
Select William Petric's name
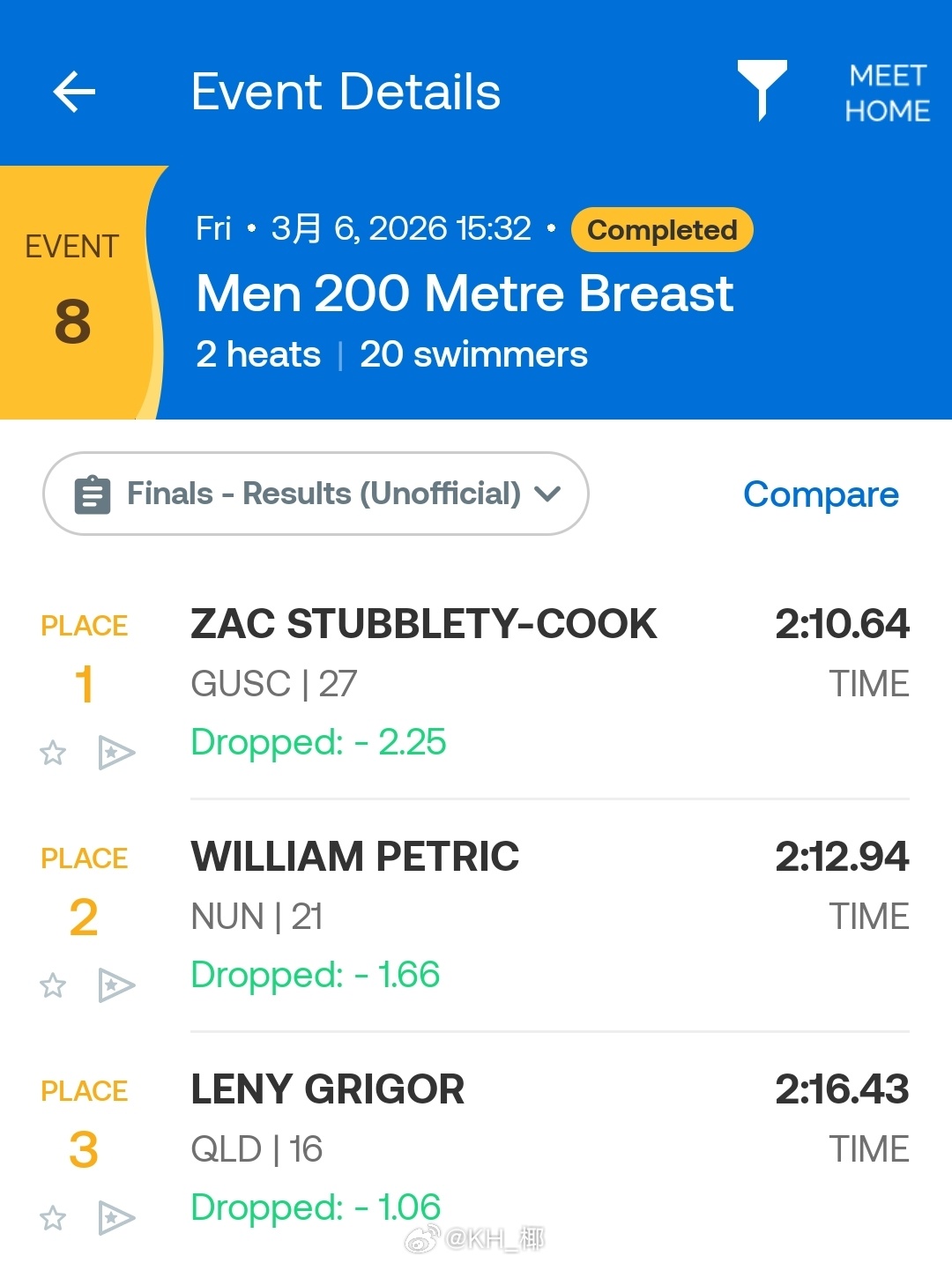[x=354, y=857]
